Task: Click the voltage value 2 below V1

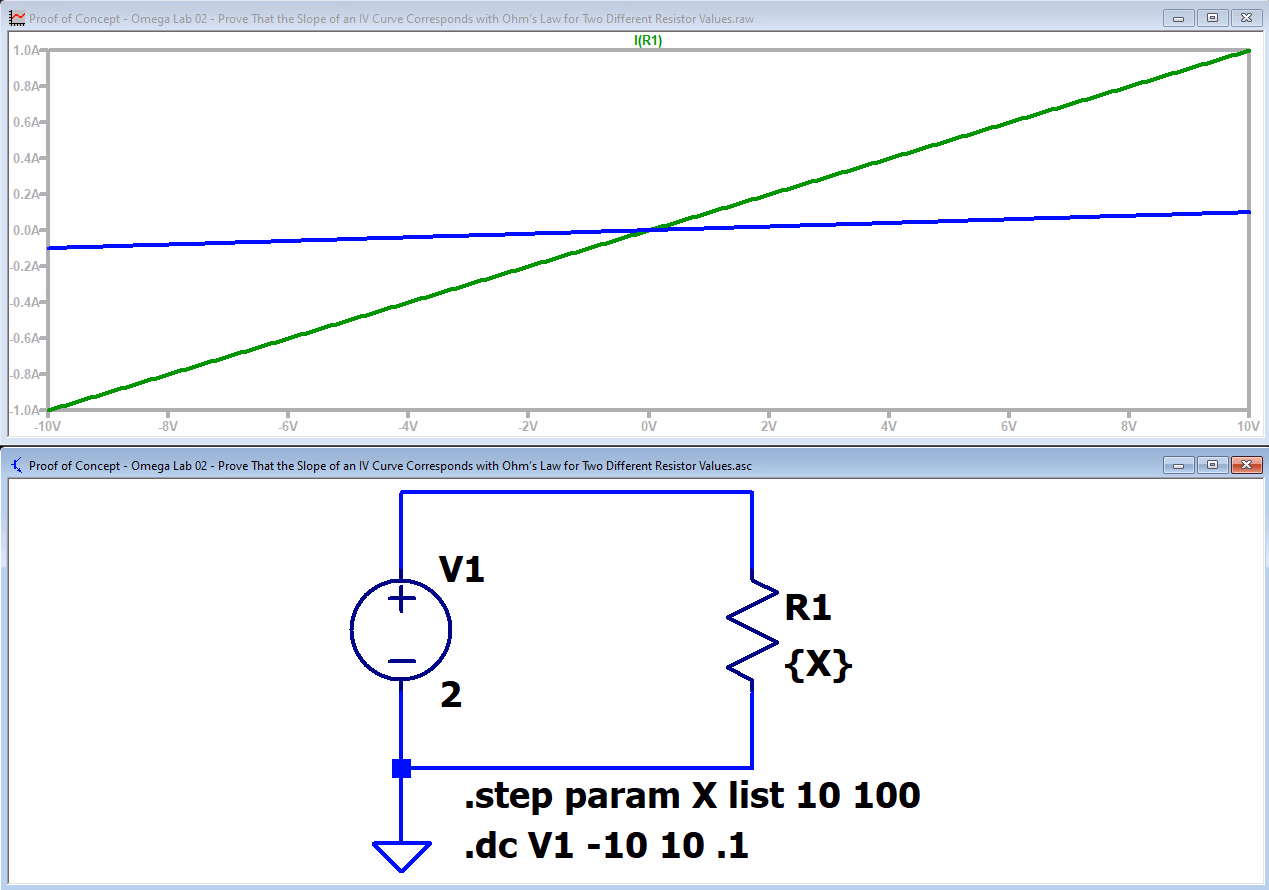Action: [451, 695]
